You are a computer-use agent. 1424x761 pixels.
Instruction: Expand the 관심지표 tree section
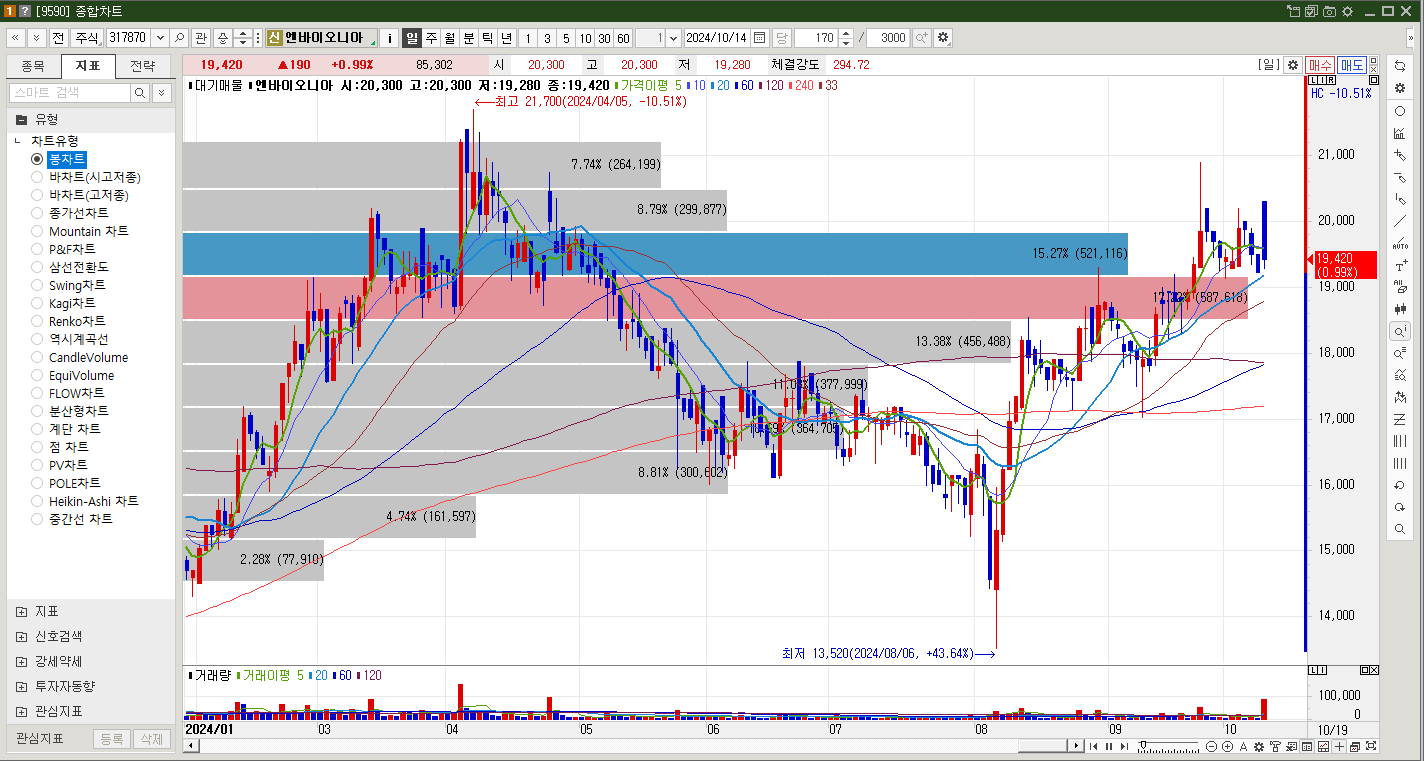tap(21, 711)
